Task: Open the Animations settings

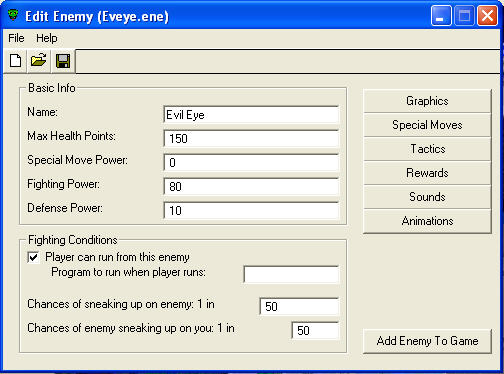Action: [427, 221]
